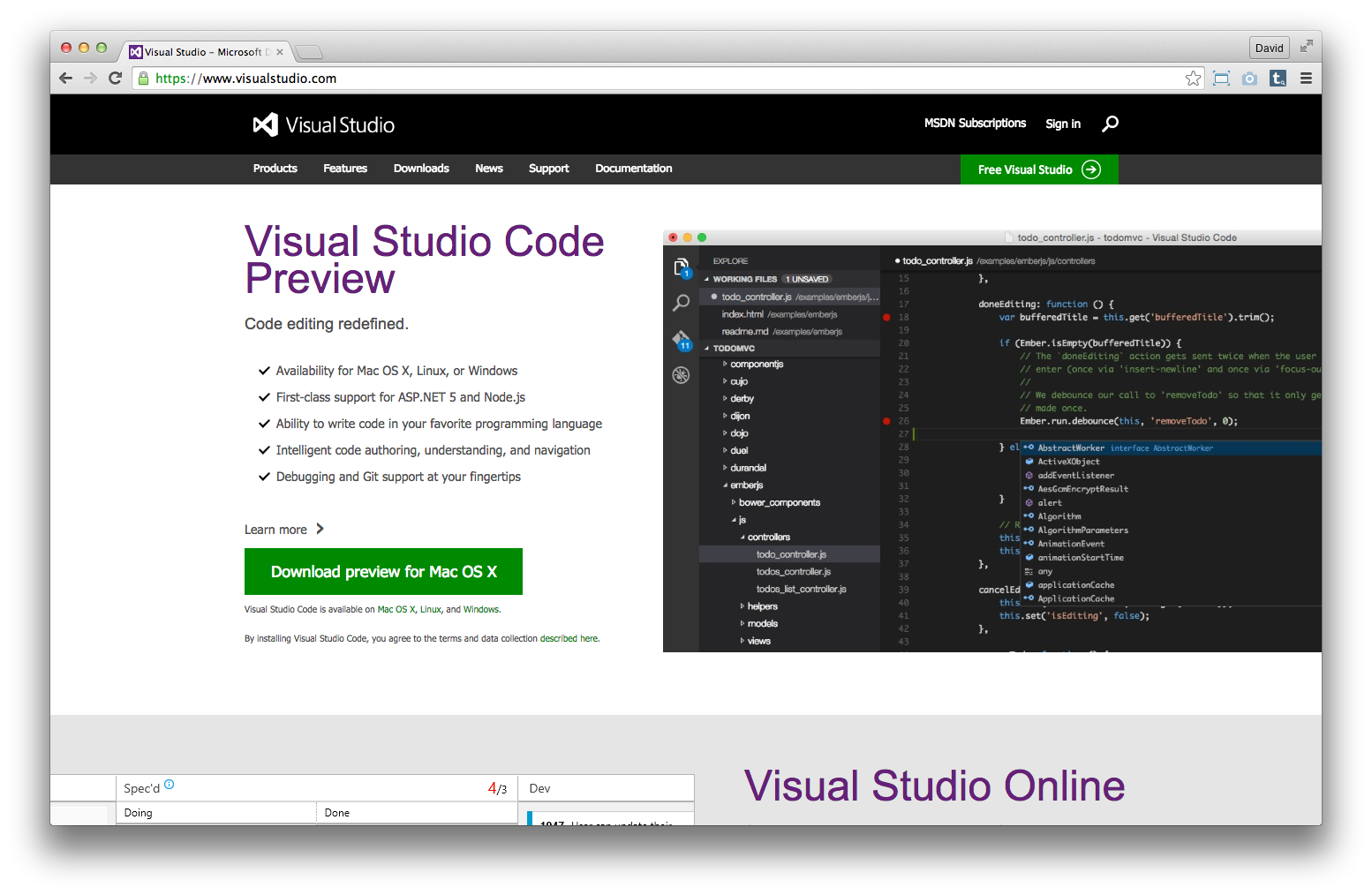Open the News menu item
Screen dimensions: 1372x895
489,169
